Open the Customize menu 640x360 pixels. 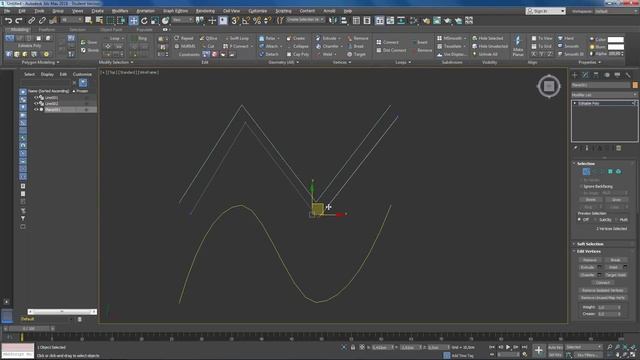pyautogui.click(x=257, y=11)
